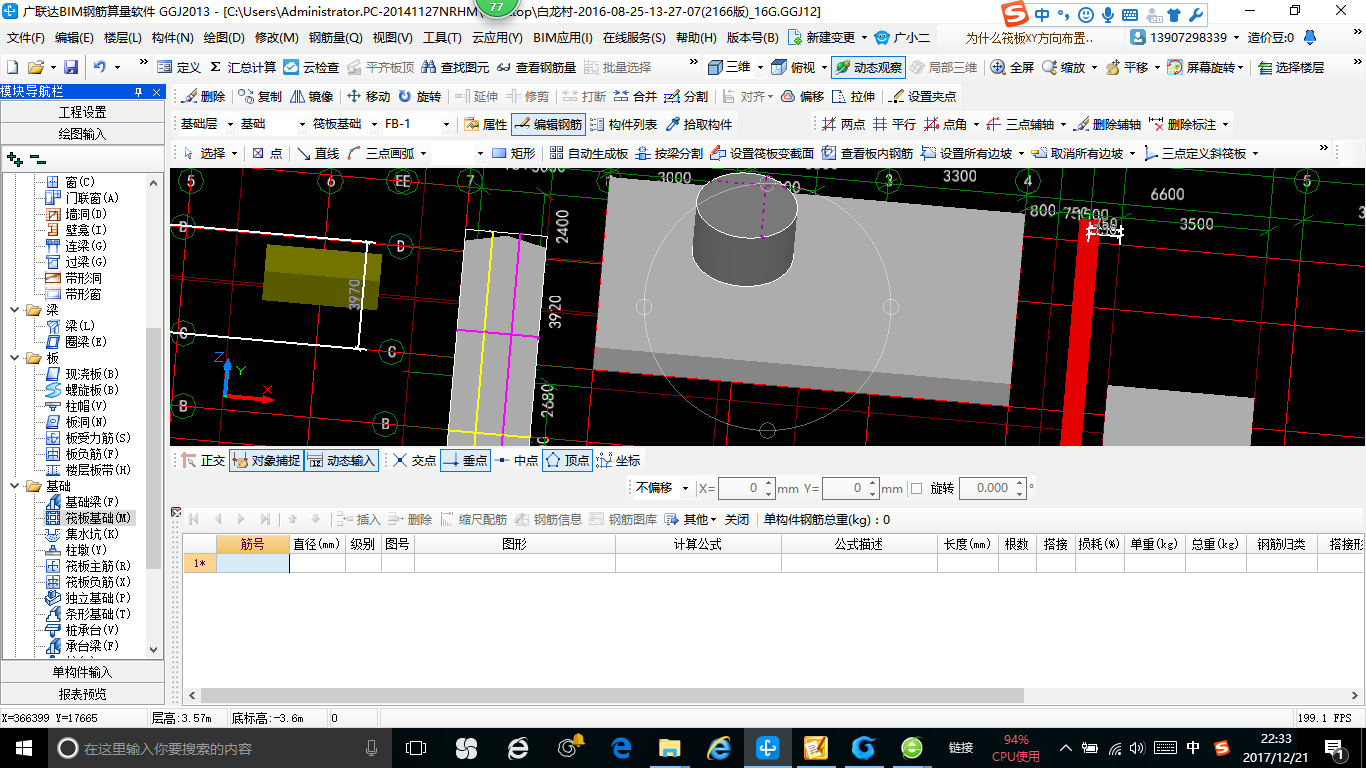Click the Open folder icon
Viewport: 1366px width, 768px height.
tap(35, 67)
